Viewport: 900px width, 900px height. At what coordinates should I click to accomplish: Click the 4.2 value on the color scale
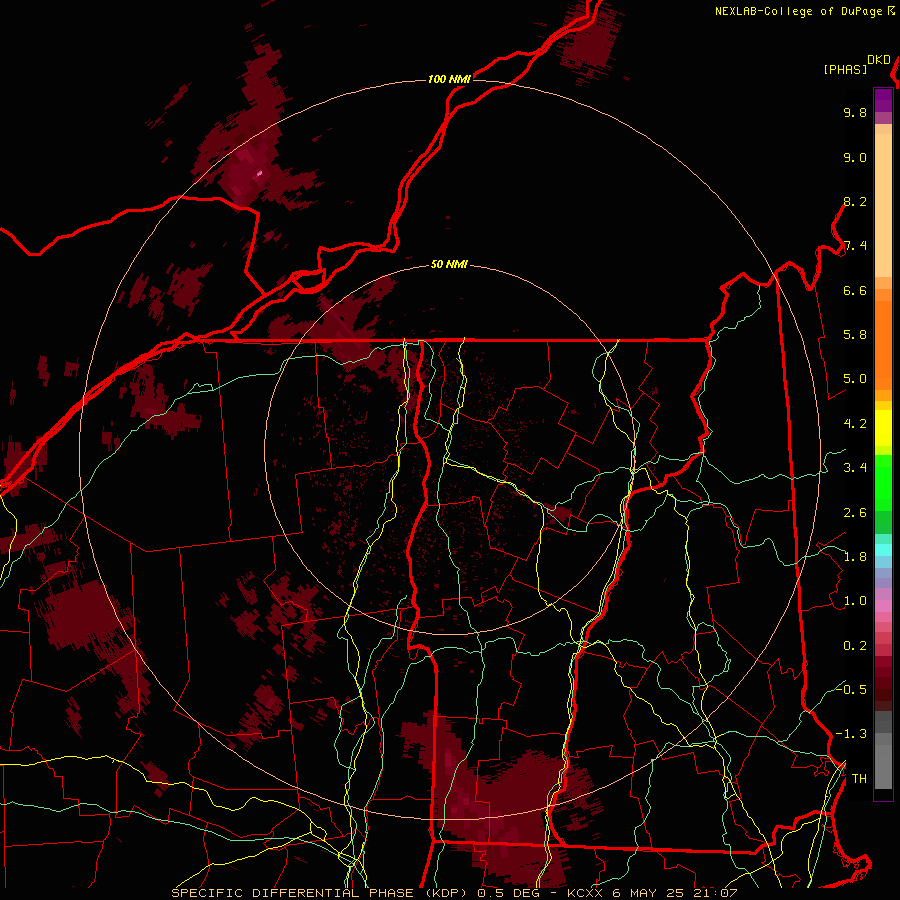coord(855,424)
